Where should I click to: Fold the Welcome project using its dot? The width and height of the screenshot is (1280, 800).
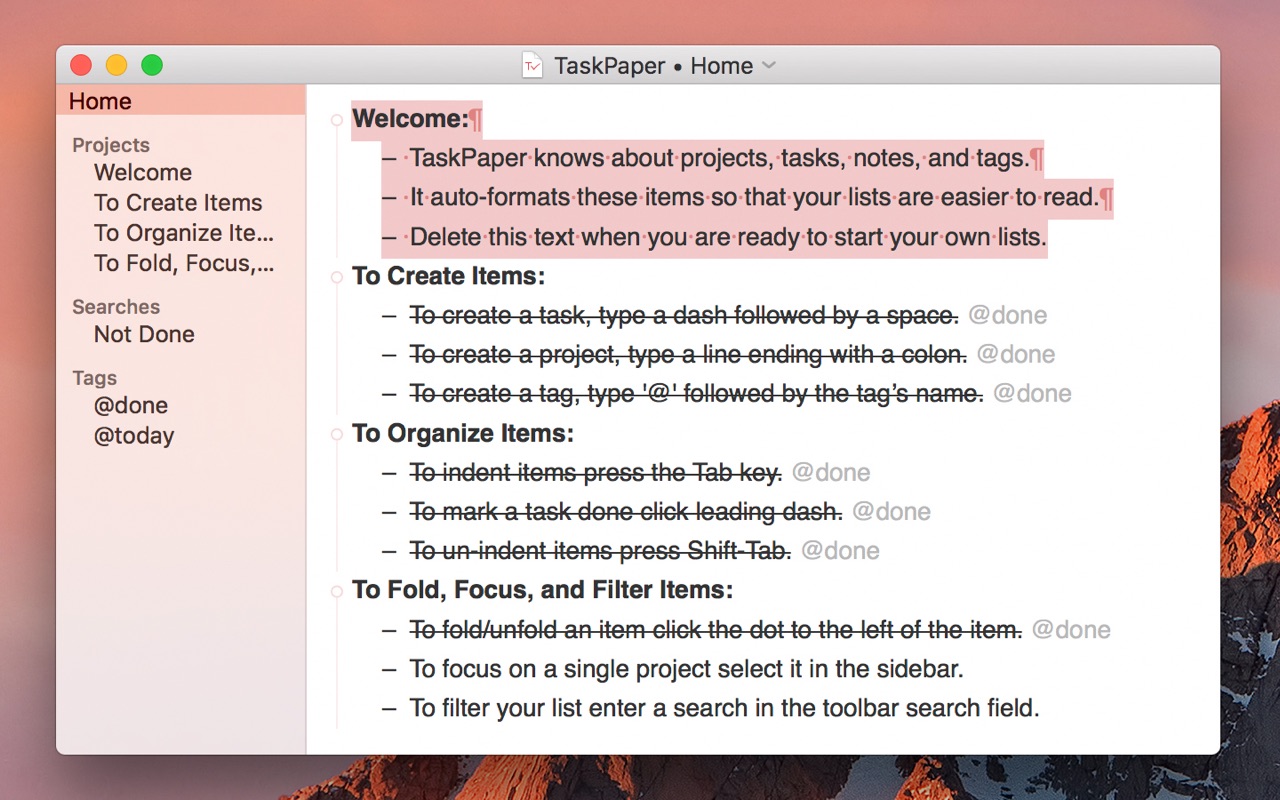point(337,120)
